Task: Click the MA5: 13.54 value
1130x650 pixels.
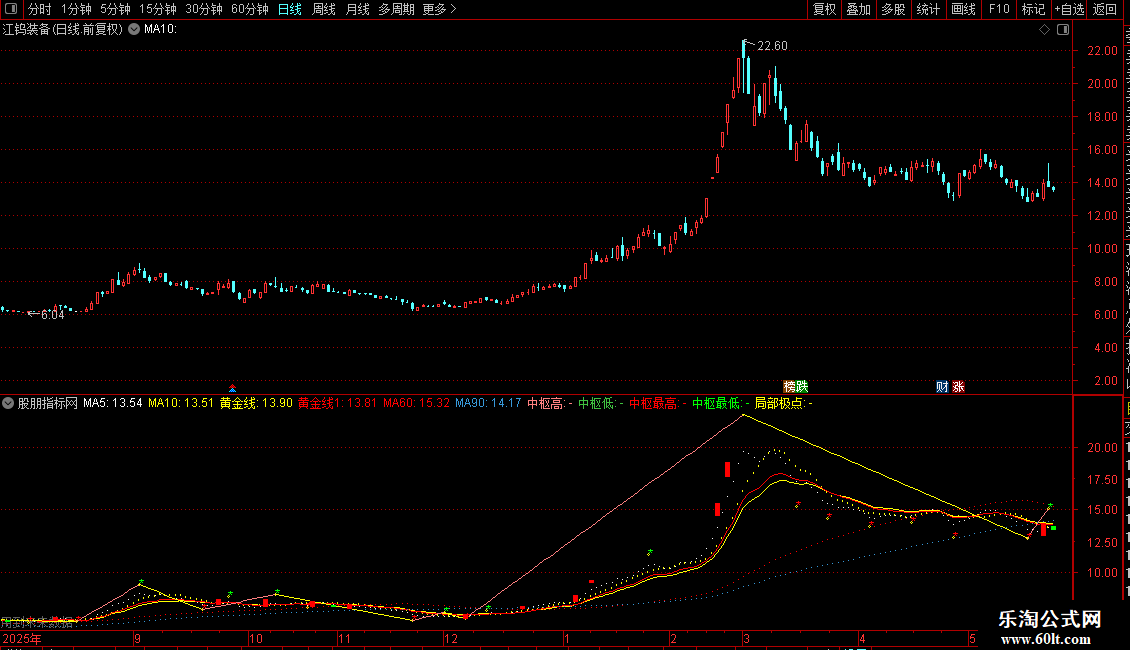Action: coord(112,404)
